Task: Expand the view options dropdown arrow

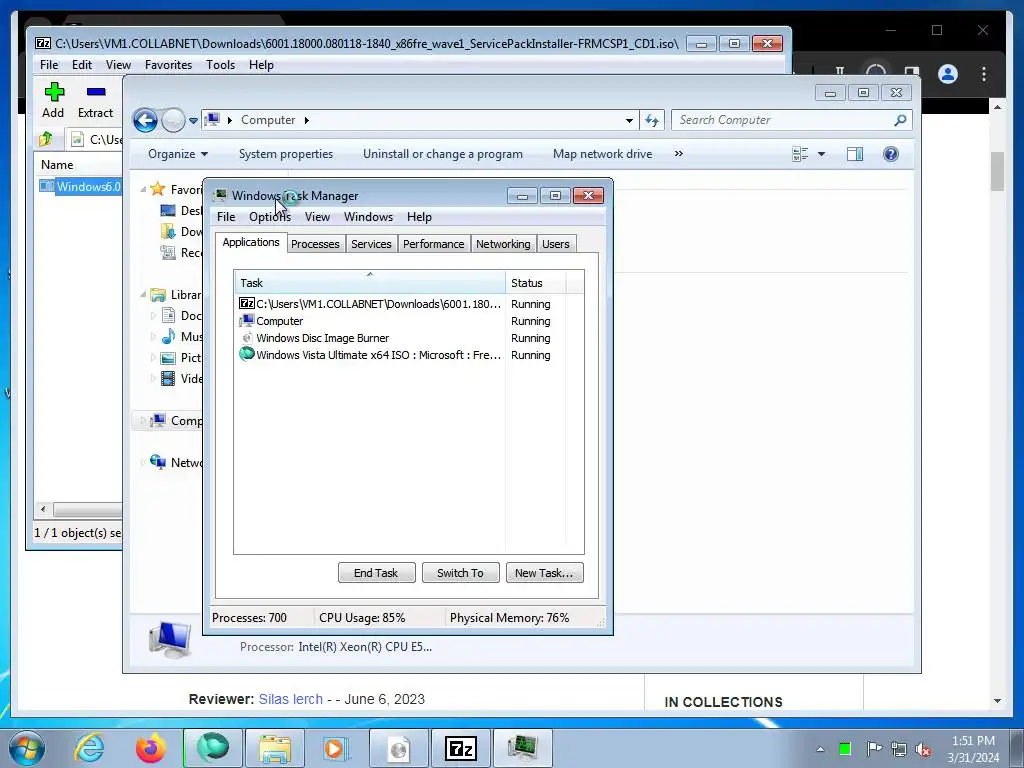Action: [x=822, y=154]
